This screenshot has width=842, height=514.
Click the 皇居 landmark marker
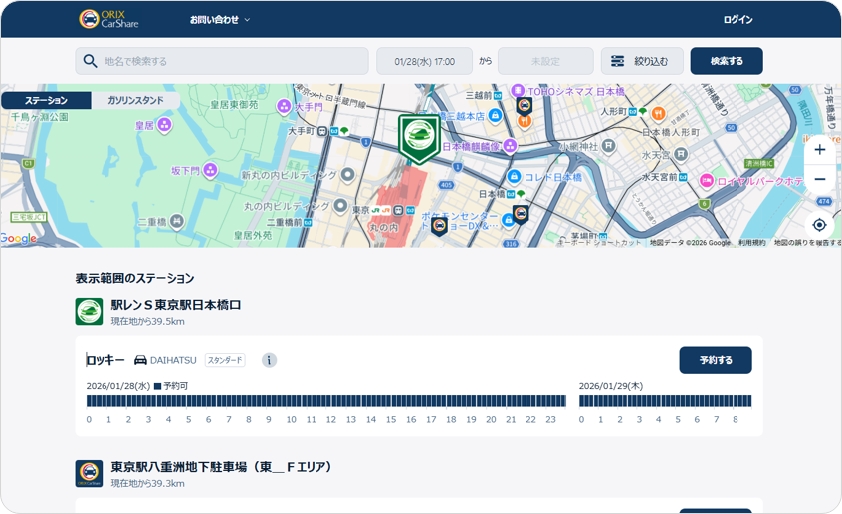coord(164,125)
